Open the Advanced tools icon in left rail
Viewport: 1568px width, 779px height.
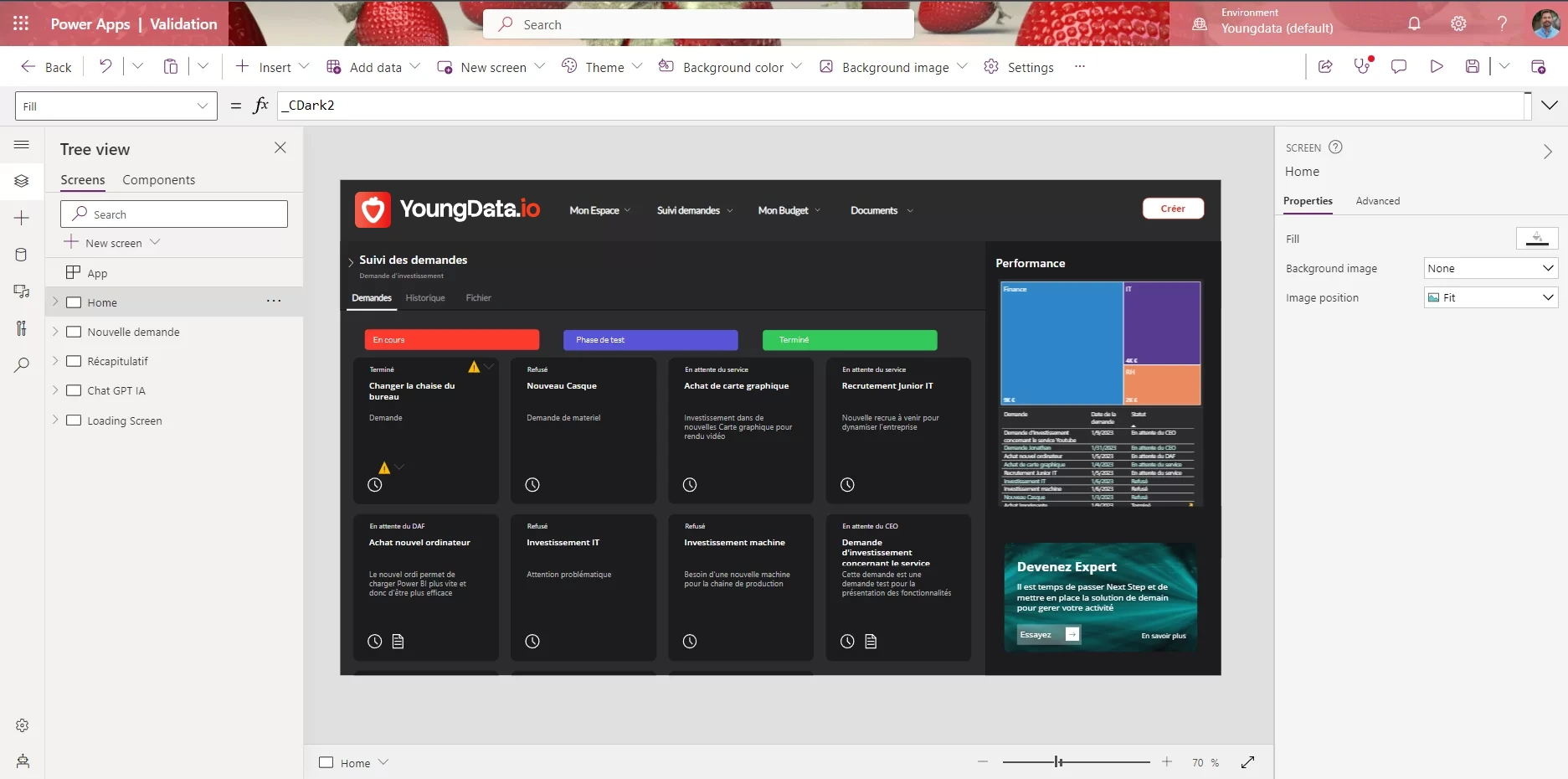tap(22, 328)
